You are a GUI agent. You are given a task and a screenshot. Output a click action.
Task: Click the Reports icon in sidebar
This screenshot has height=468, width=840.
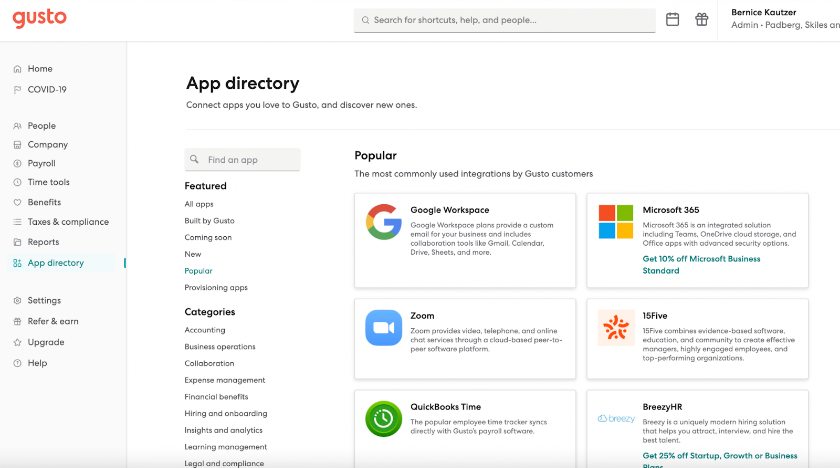(x=17, y=242)
